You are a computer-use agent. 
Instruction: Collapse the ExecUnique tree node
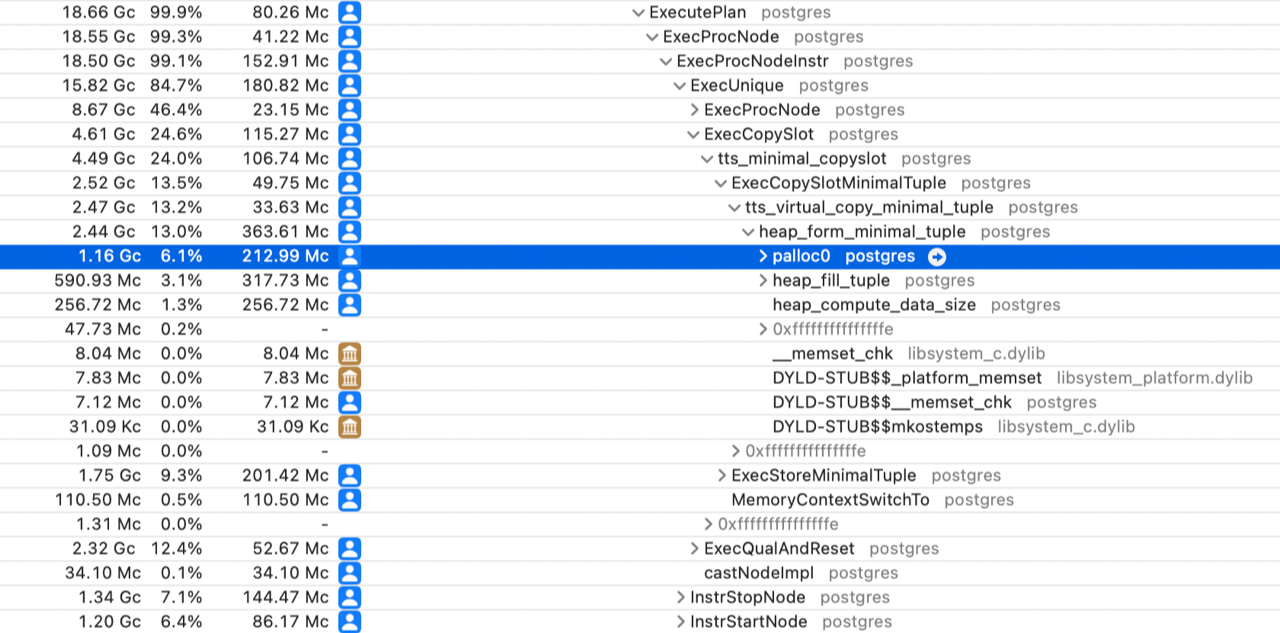[x=680, y=86]
